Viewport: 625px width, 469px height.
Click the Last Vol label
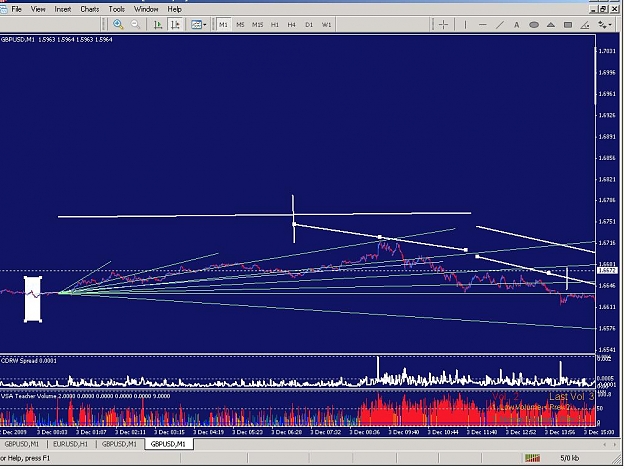pos(572,396)
